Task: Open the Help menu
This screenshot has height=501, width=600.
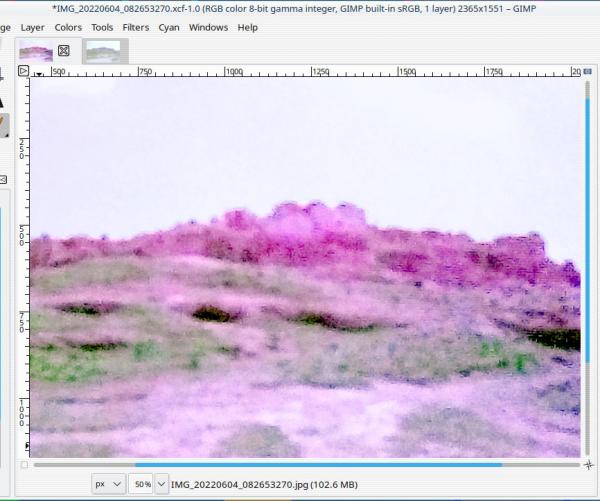Action: 248,28
